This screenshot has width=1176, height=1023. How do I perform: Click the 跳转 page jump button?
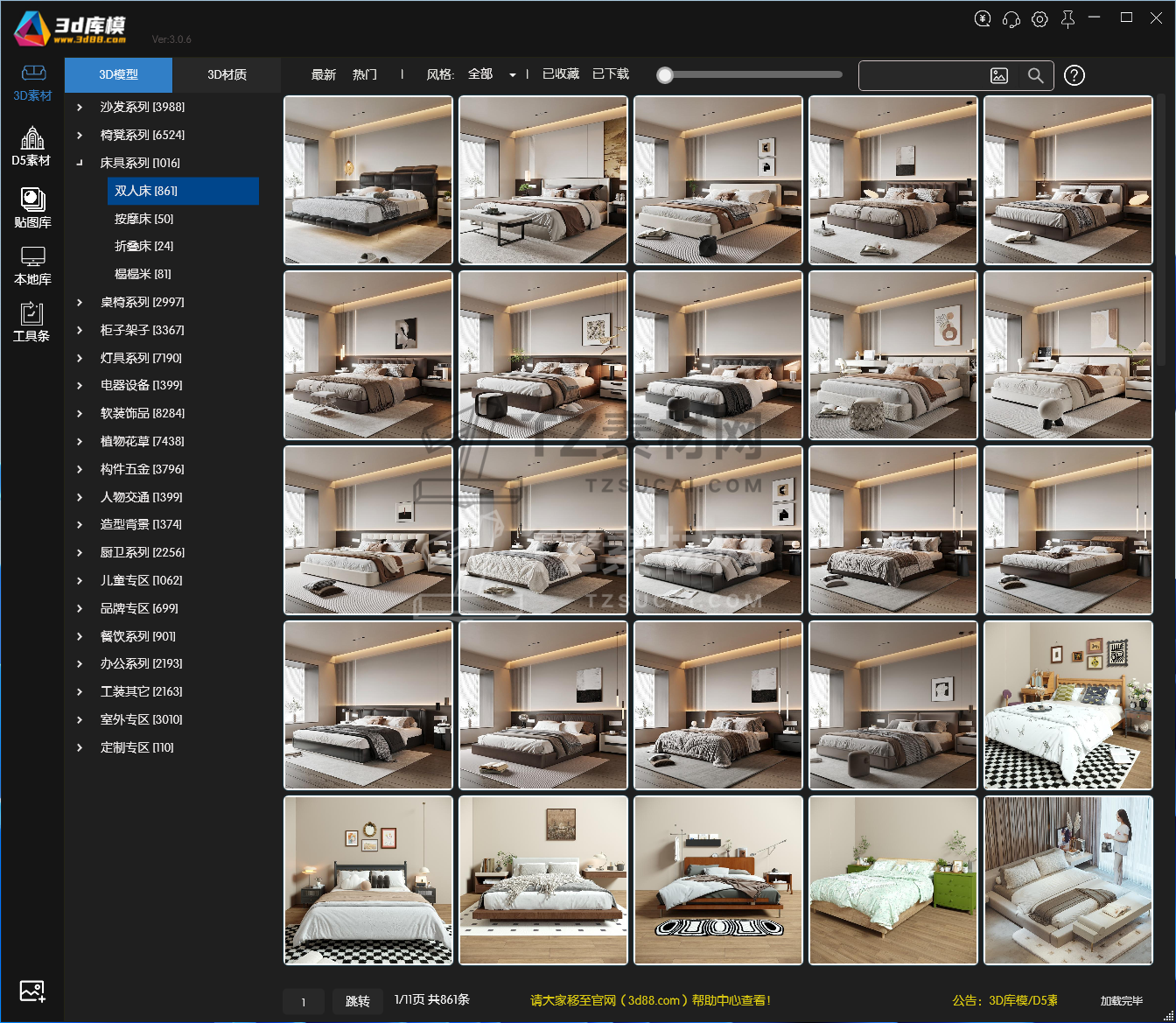coord(357,1001)
